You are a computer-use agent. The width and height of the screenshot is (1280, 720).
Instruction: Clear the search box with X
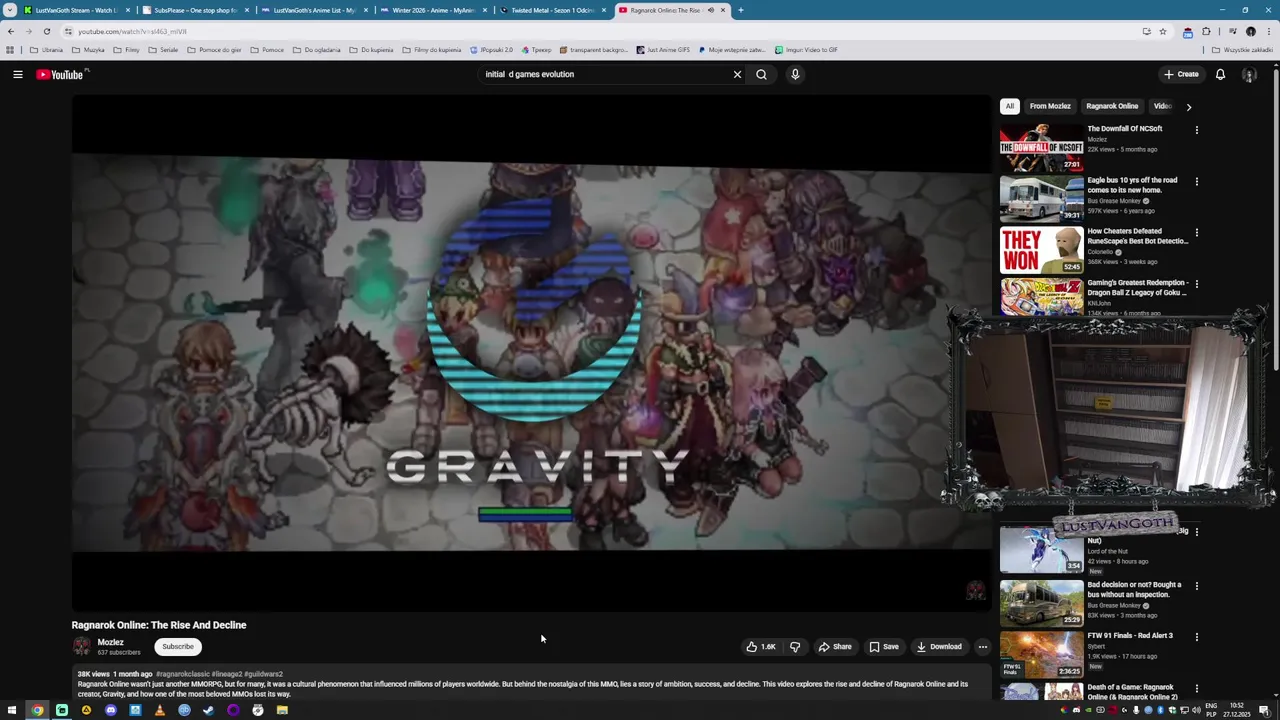pos(737,74)
